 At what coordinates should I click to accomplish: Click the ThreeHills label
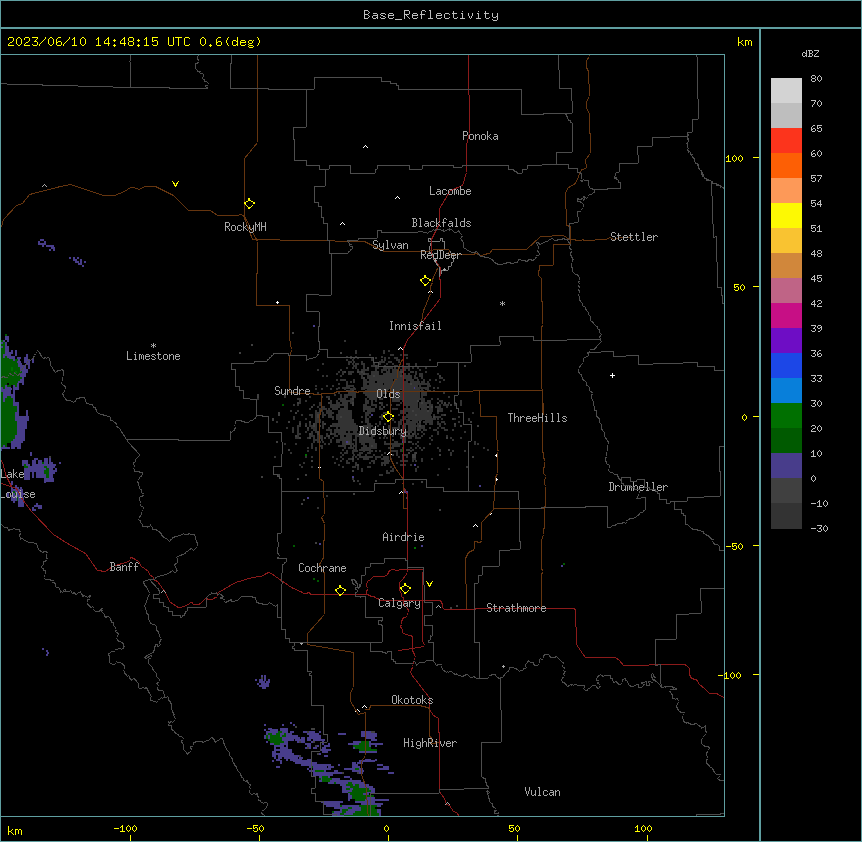(537, 418)
